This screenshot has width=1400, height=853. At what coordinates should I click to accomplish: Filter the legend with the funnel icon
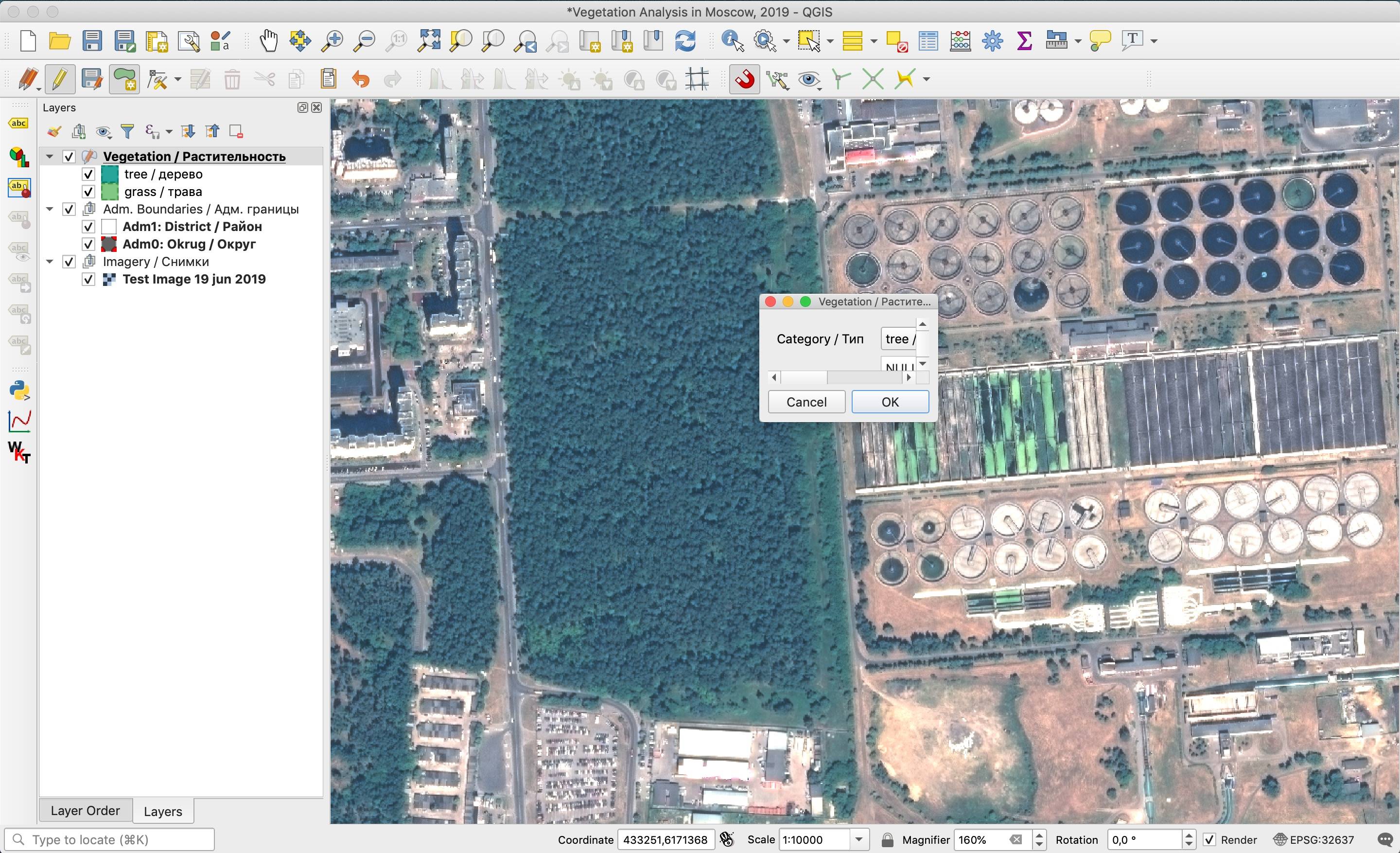point(128,132)
